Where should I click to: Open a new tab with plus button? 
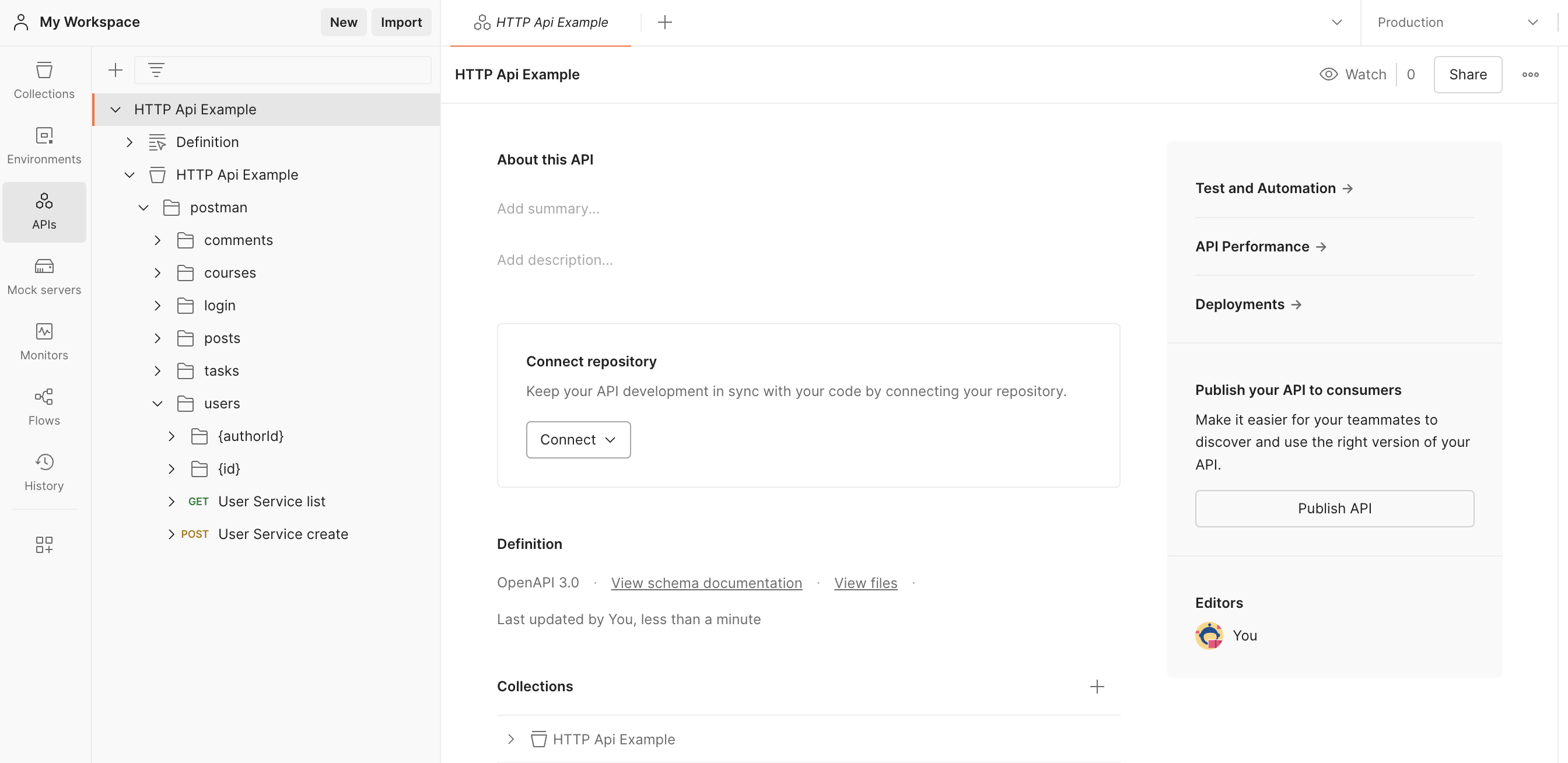664,23
